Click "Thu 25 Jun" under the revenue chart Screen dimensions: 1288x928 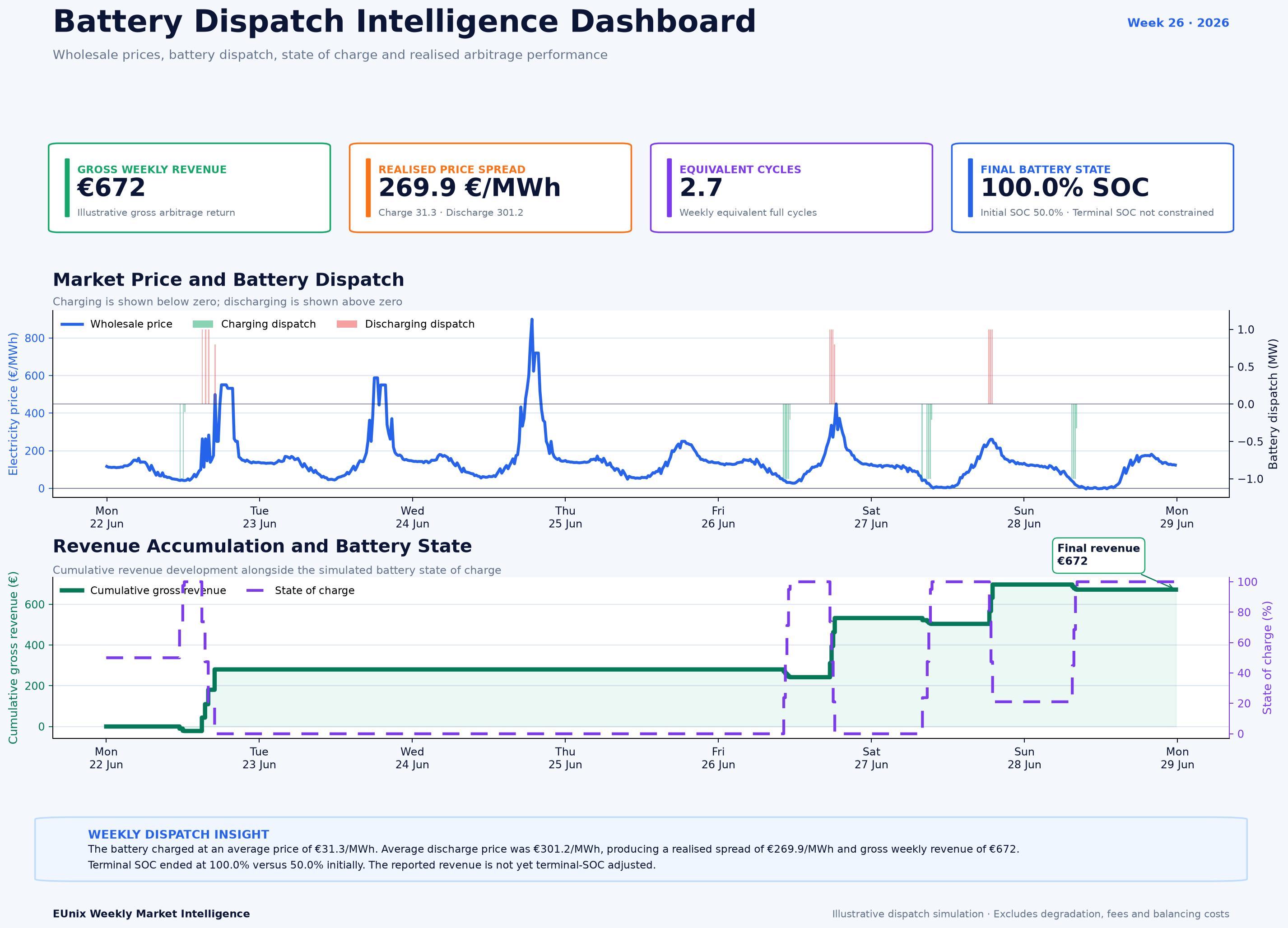(x=565, y=758)
